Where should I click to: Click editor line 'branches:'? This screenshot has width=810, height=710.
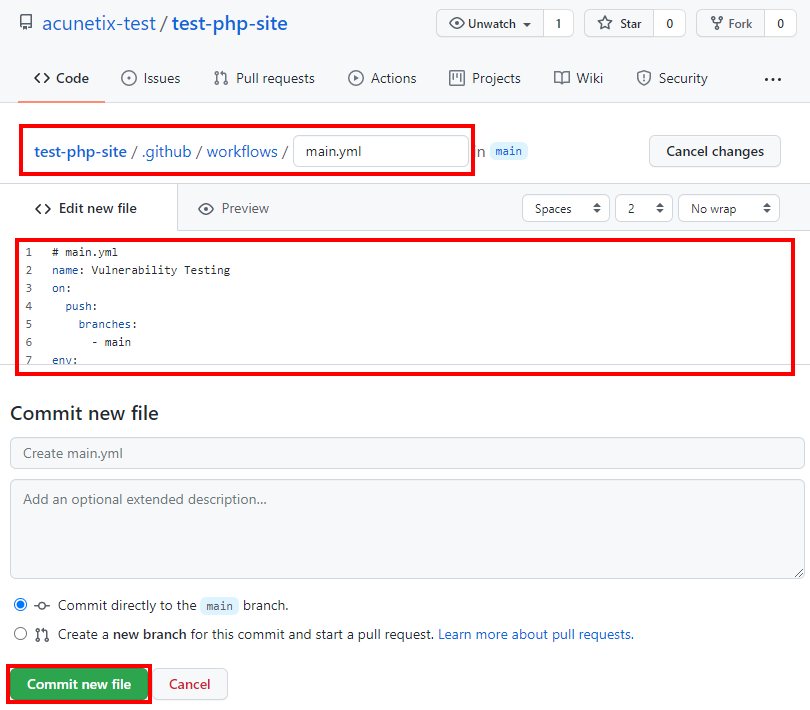point(107,325)
